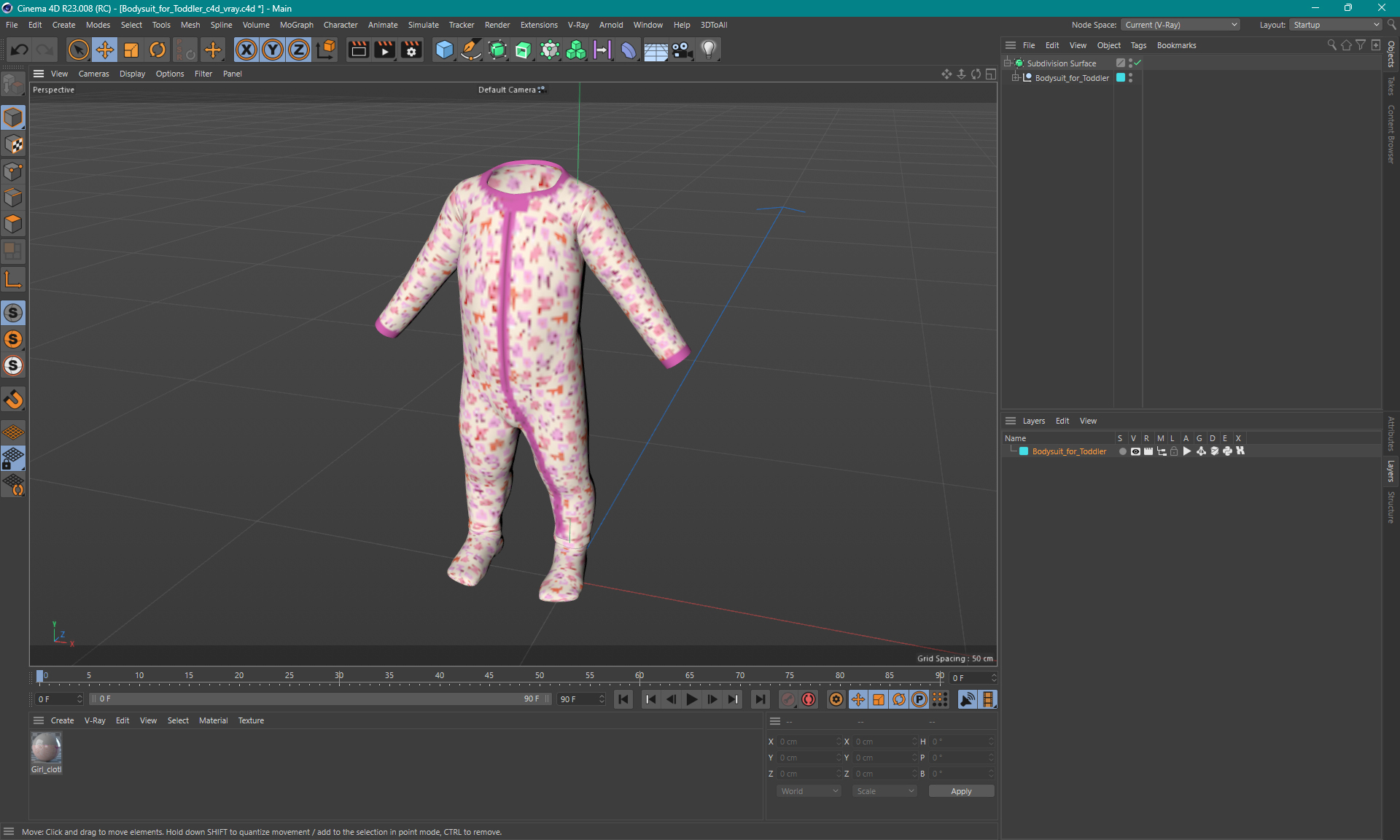Open Objects panel Tags menu
The height and width of the screenshot is (840, 1400).
pos(1138,45)
